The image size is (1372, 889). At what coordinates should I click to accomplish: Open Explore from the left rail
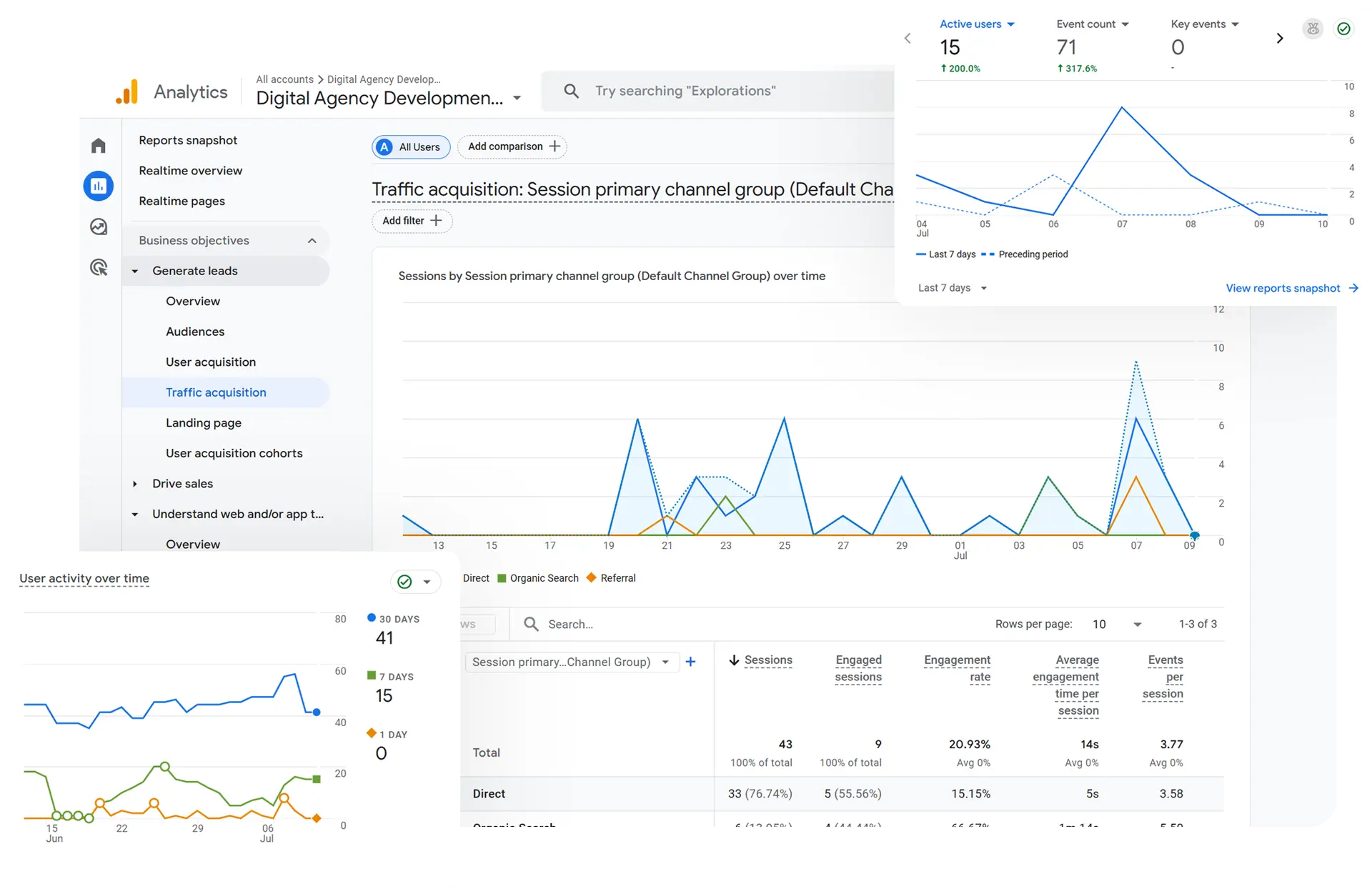point(99,227)
